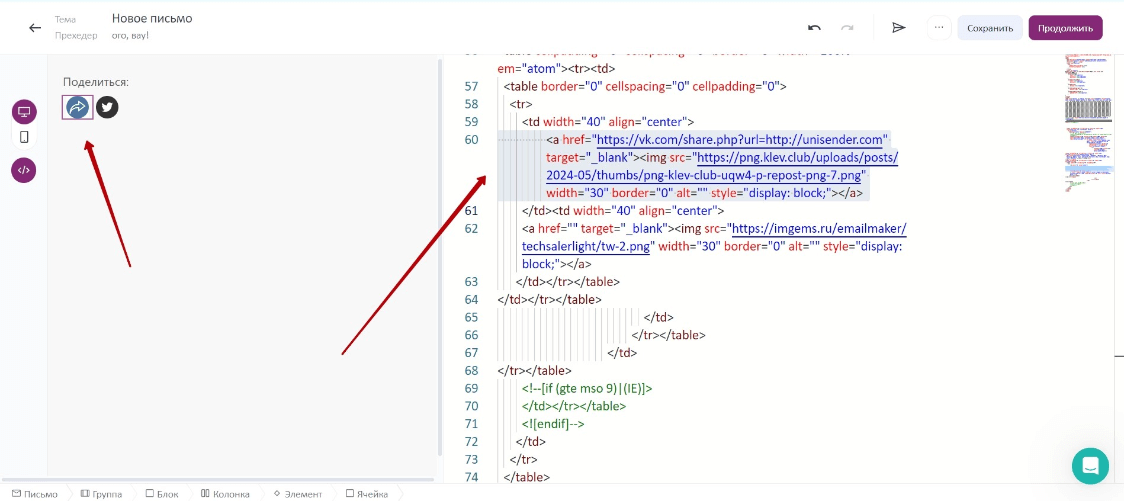
Task: Edit the preheader text ого, вау!
Action: 130,35
